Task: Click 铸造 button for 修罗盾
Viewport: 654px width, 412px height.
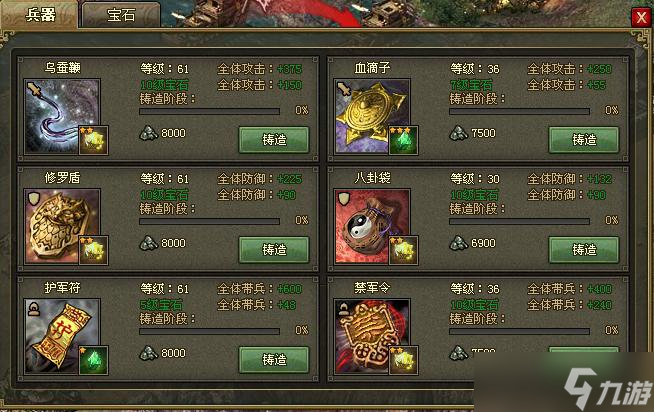Action: (274, 250)
